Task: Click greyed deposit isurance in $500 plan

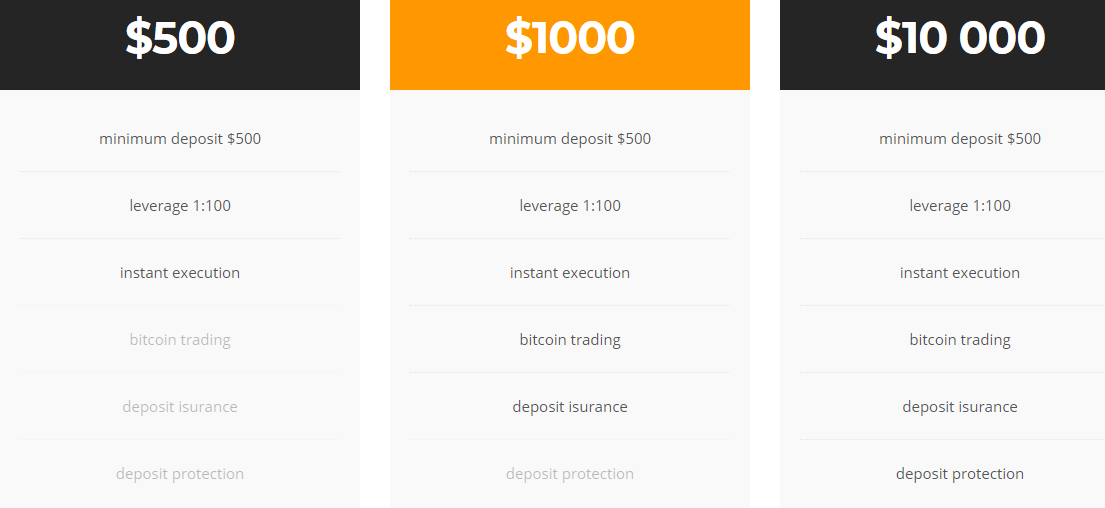Action: pos(180,407)
